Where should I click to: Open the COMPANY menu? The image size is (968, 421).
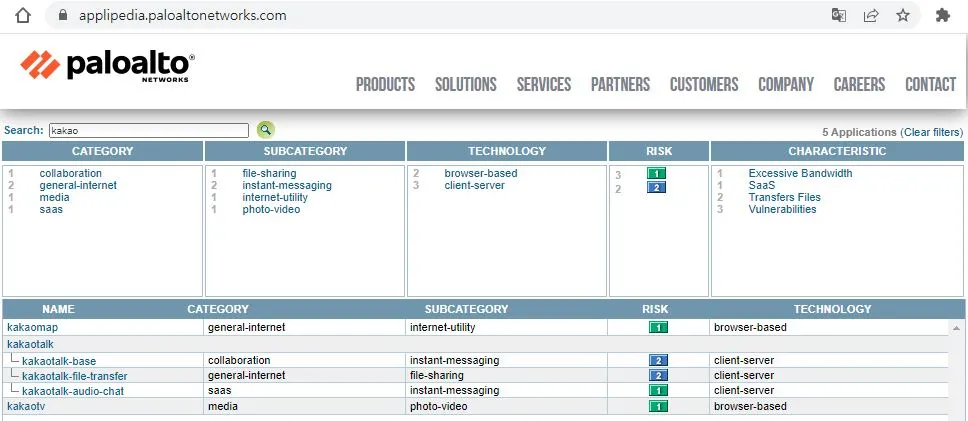(786, 84)
